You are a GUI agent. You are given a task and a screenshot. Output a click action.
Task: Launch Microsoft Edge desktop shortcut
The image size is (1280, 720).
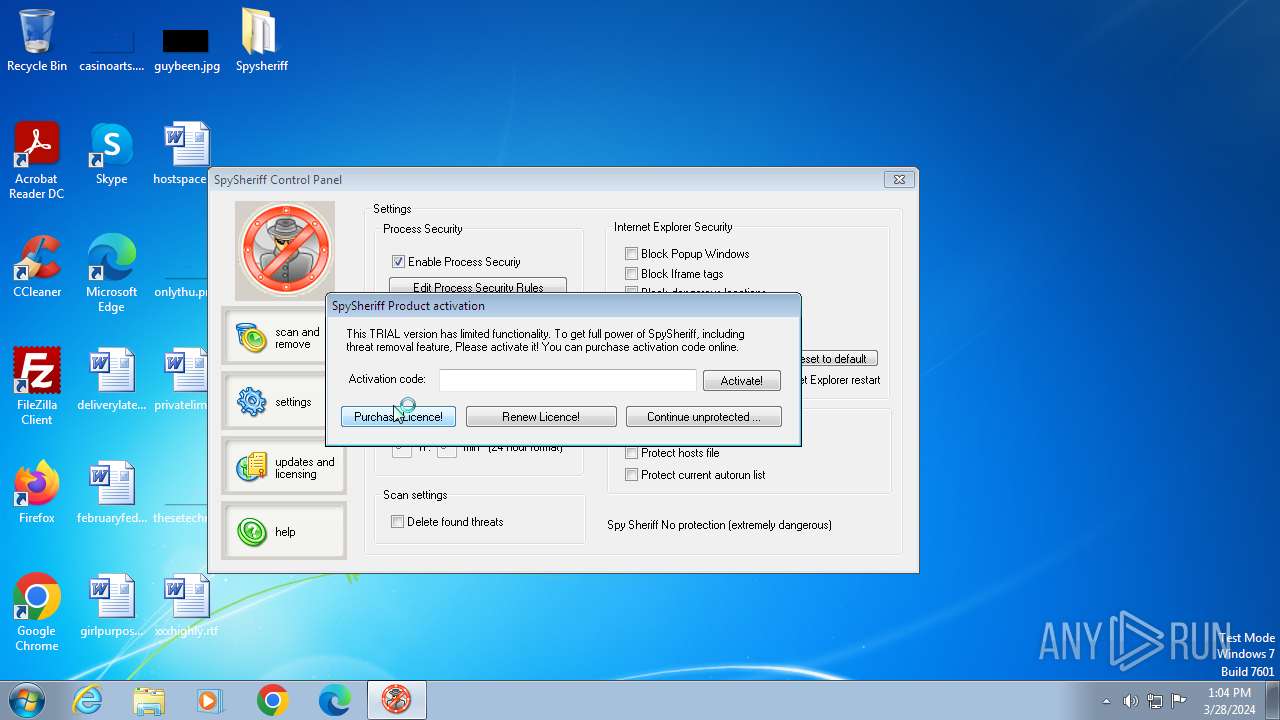click(111, 273)
